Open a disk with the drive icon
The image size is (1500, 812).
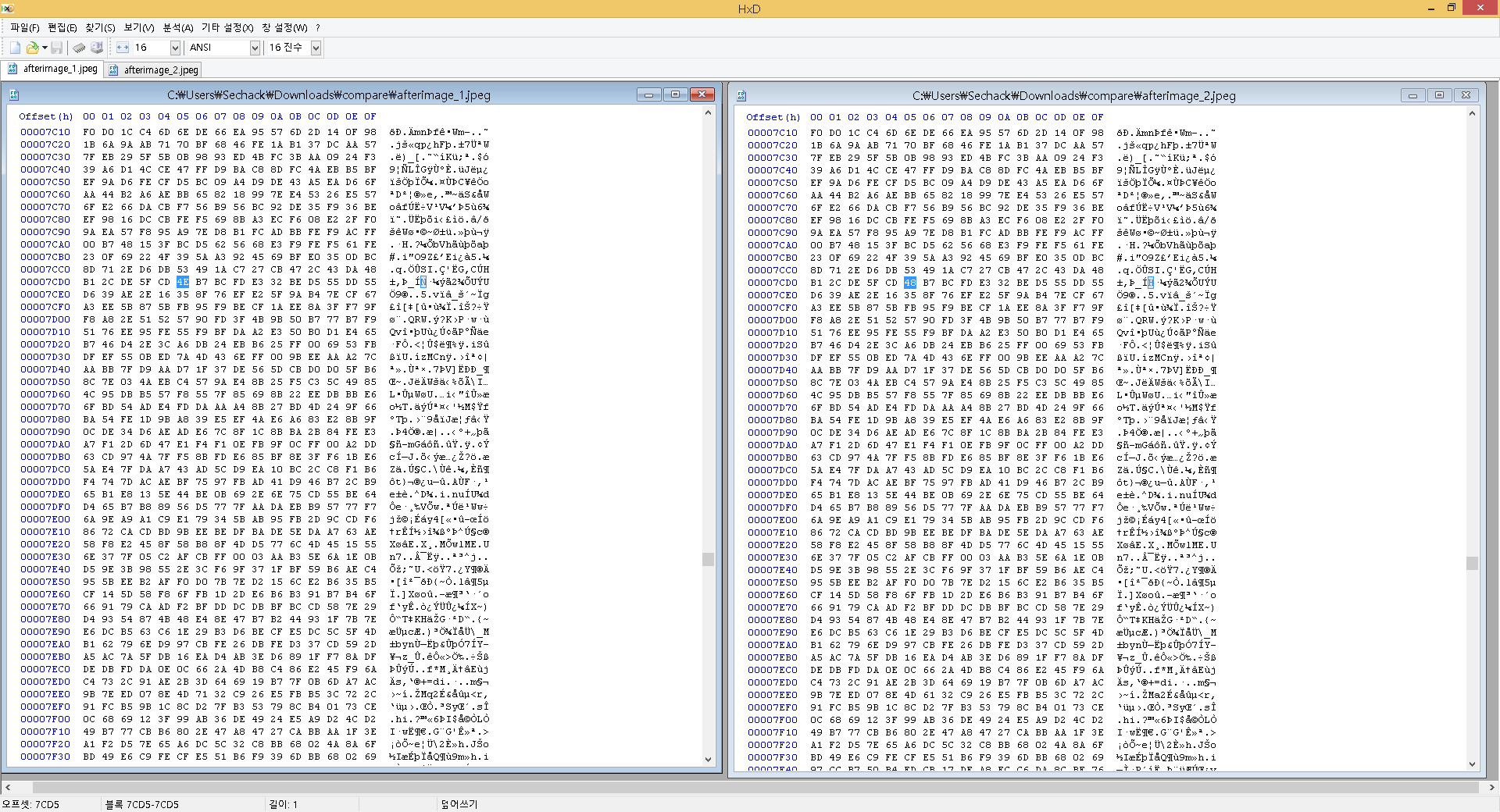pos(97,48)
